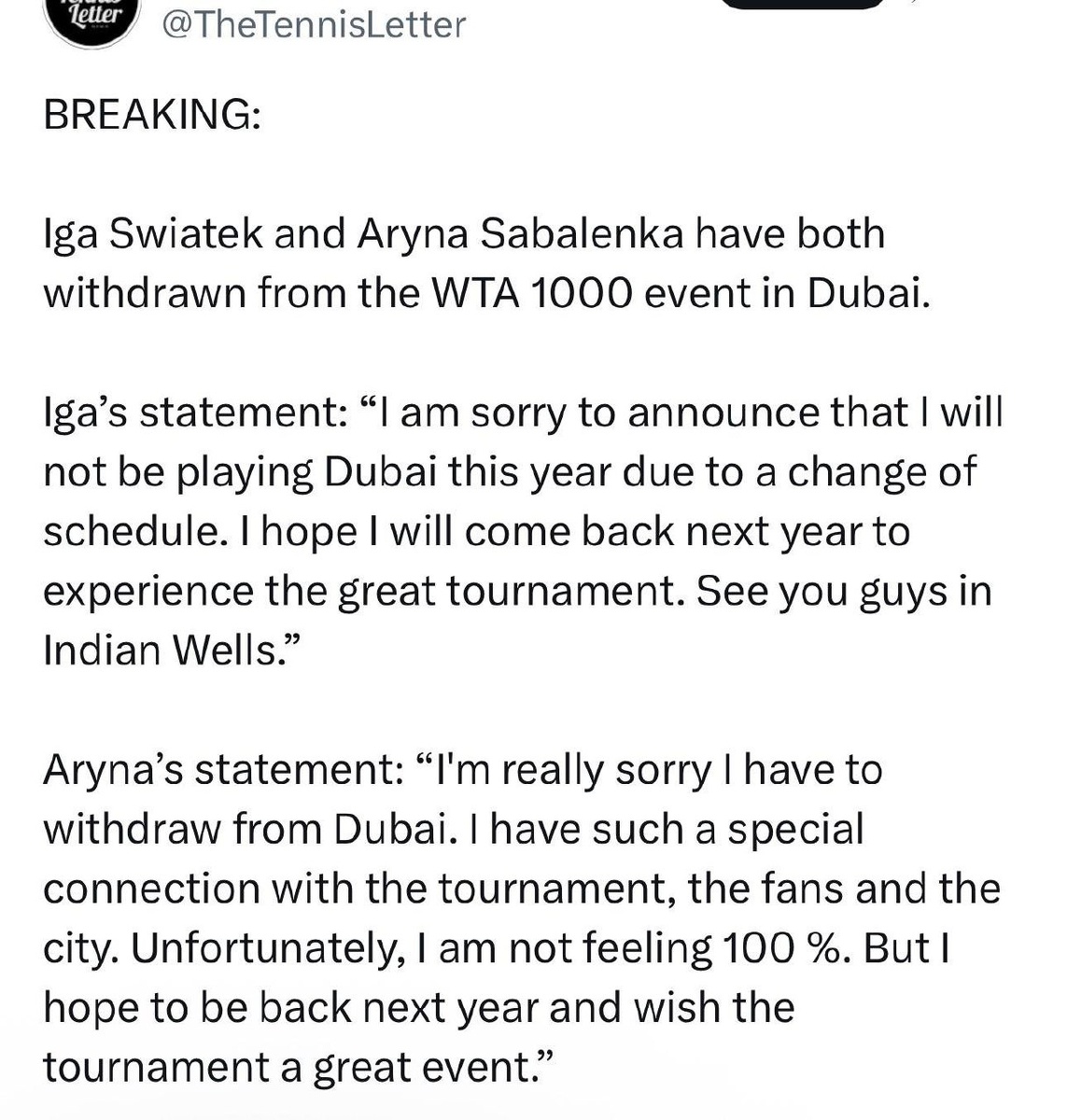Tap the name Iga Swiatek

[x=154, y=234]
